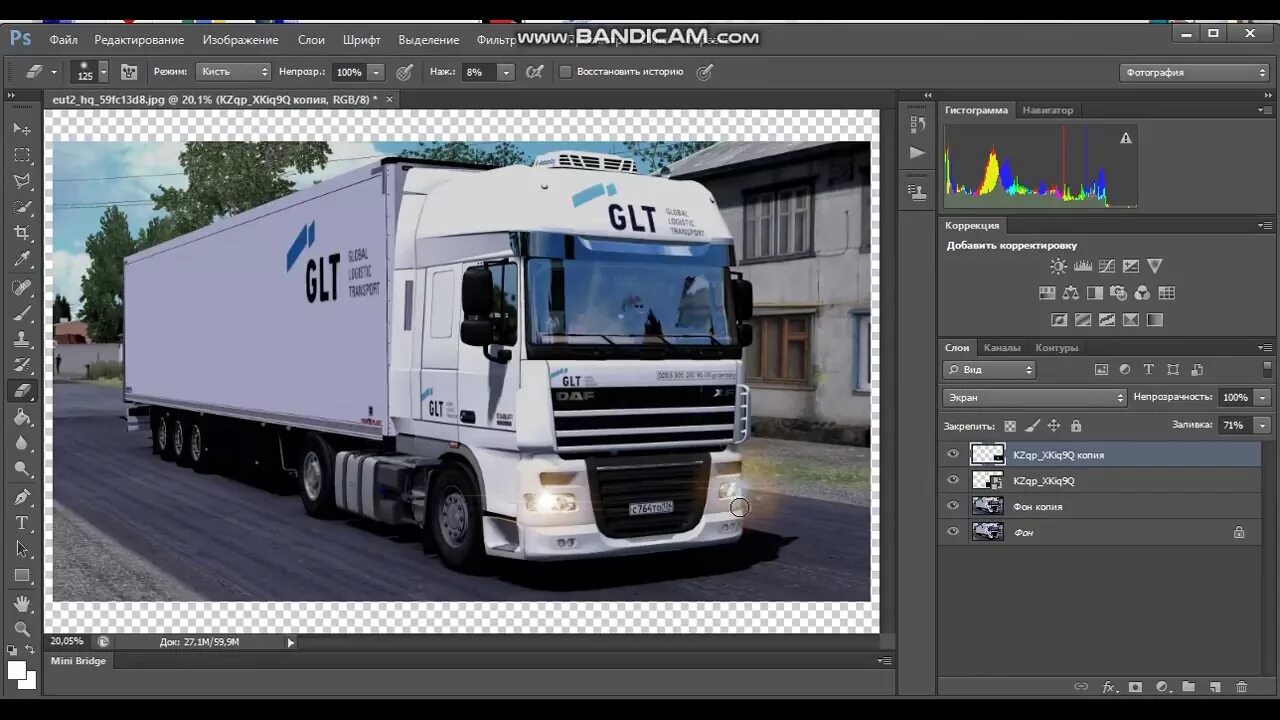Screen dimensions: 1280x720
Task: Open layer Непрозрачность dropdown arrow
Action: point(1263,397)
